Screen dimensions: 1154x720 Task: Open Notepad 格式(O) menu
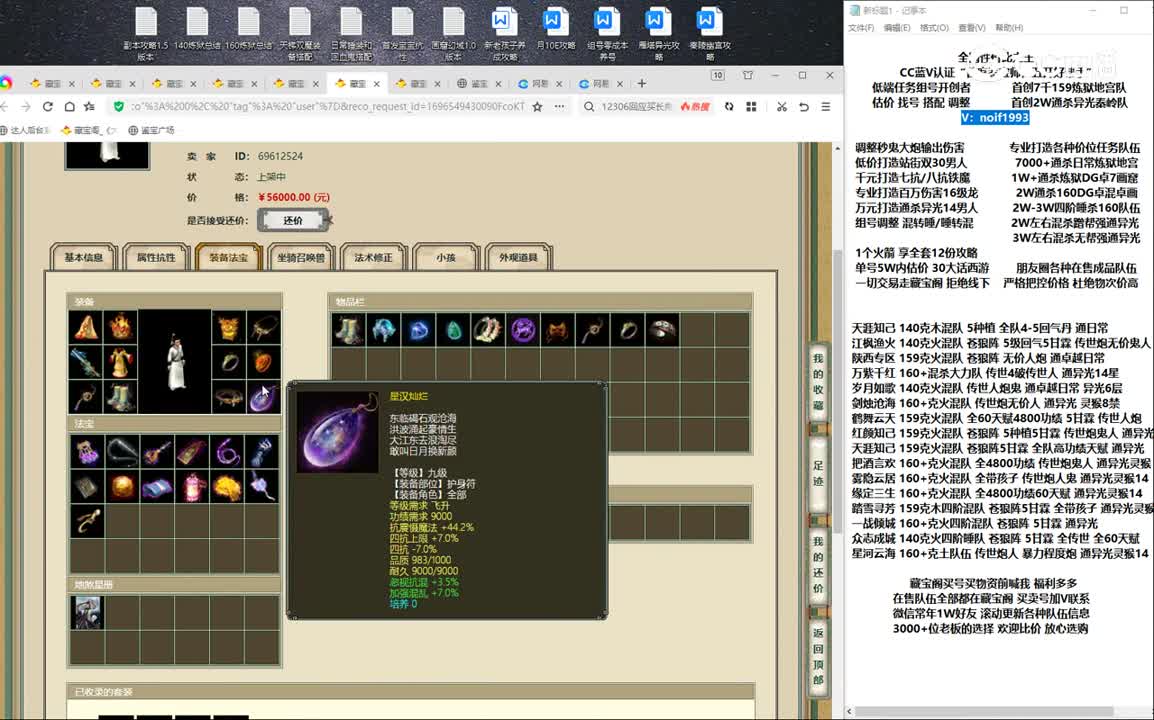[934, 28]
